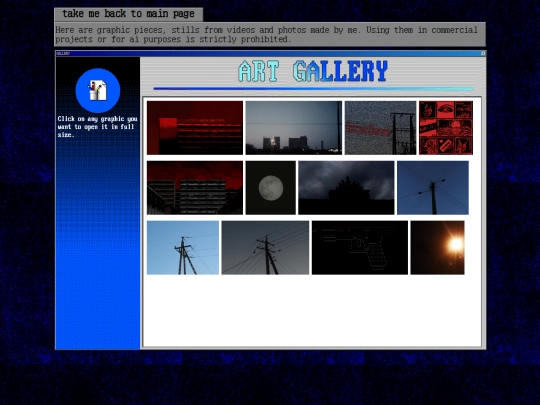The width and height of the screenshot is (540, 405).
Task: Click the 'Here are graphic pieces' description text
Action: (267, 34)
